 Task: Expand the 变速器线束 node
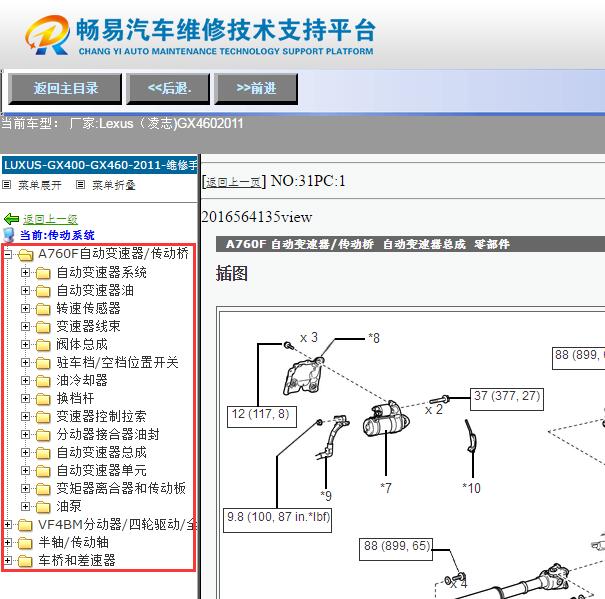(x=25, y=327)
